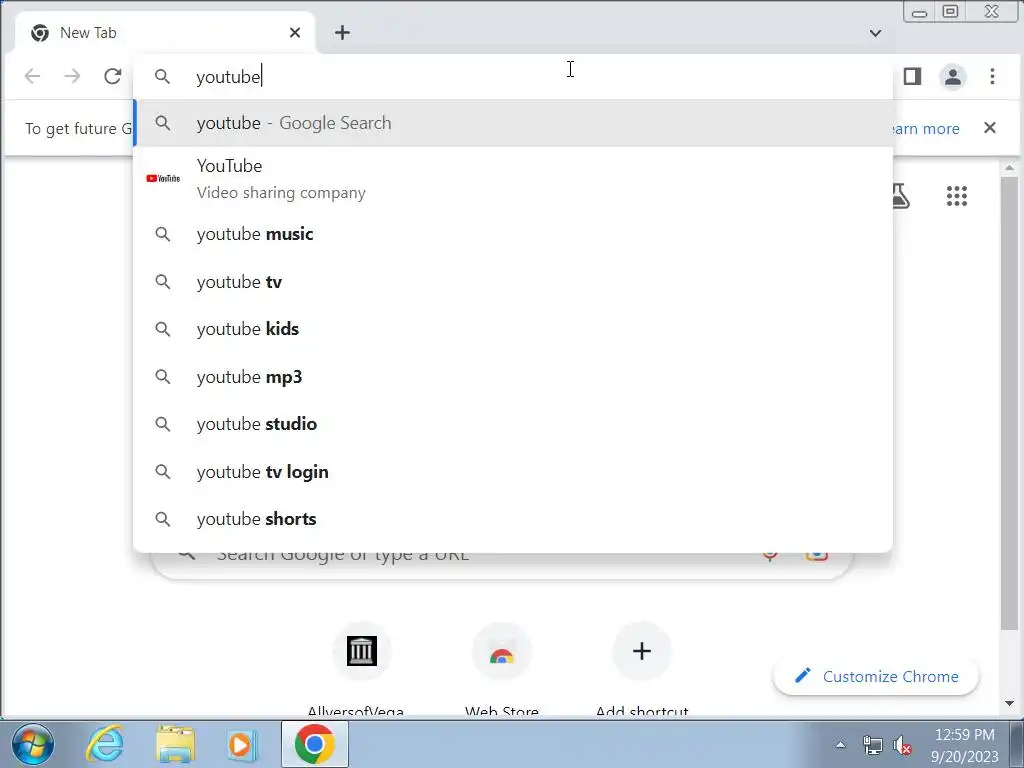Viewport: 1024px width, 768px height.
Task: Click the Customize Chrome button
Action: coord(876,676)
